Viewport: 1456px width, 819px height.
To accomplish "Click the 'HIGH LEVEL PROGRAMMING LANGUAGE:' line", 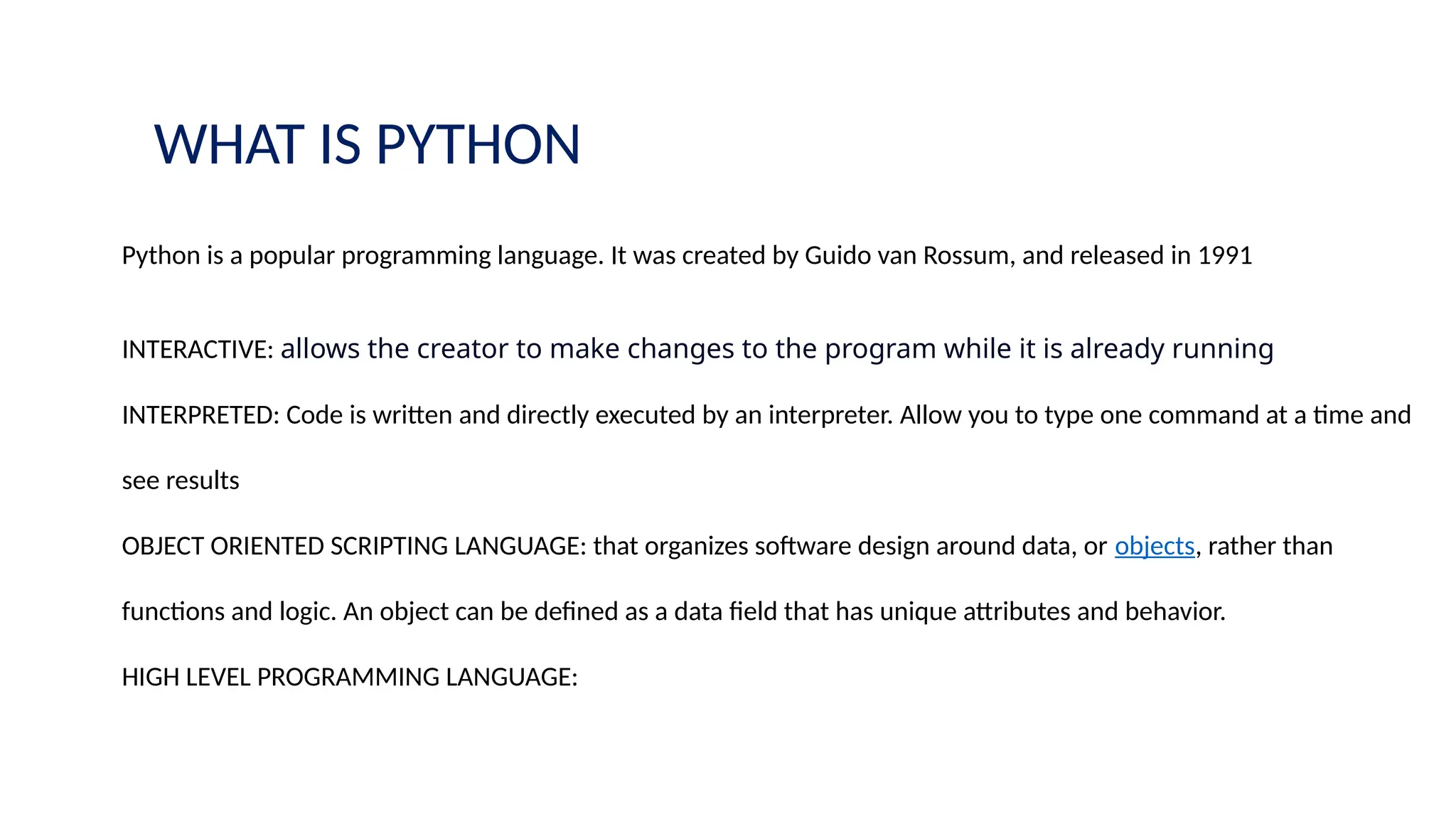I will [x=350, y=677].
